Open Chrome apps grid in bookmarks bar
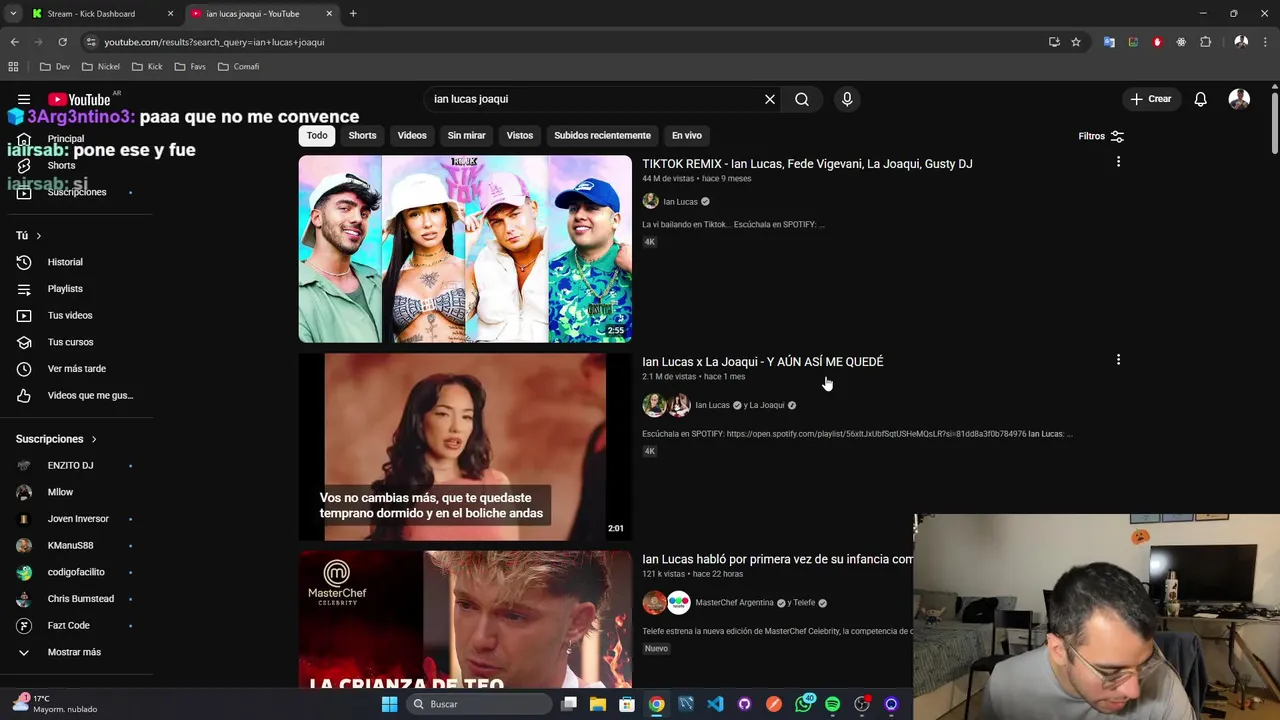Image resolution: width=1280 pixels, height=720 pixels. [x=13, y=67]
